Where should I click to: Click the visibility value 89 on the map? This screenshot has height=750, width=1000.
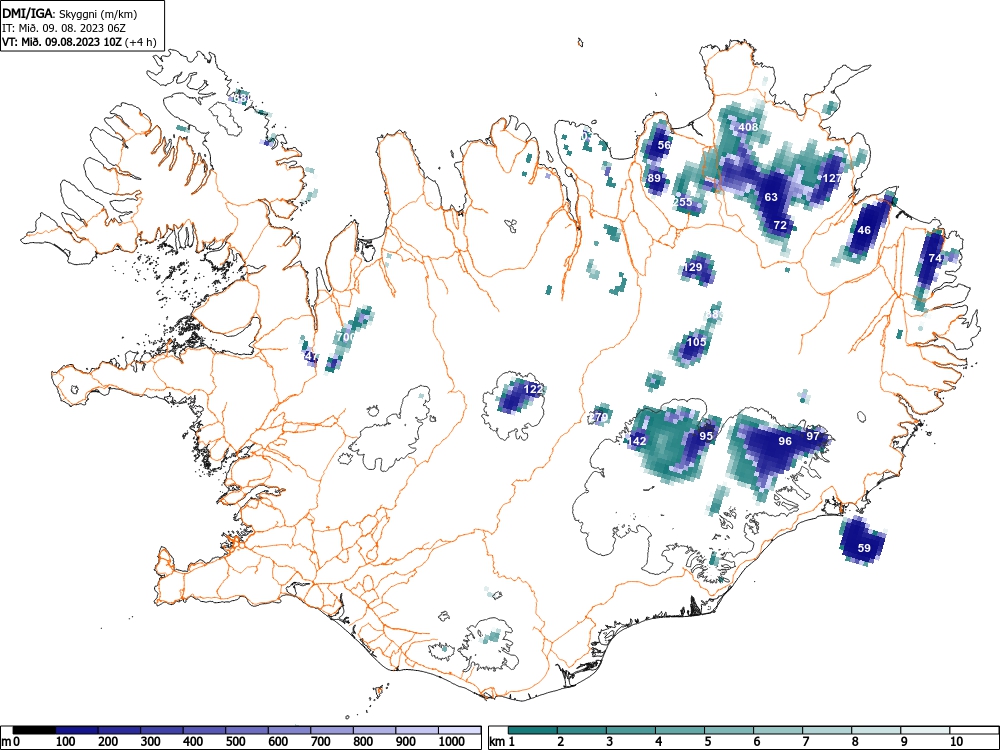click(x=654, y=178)
